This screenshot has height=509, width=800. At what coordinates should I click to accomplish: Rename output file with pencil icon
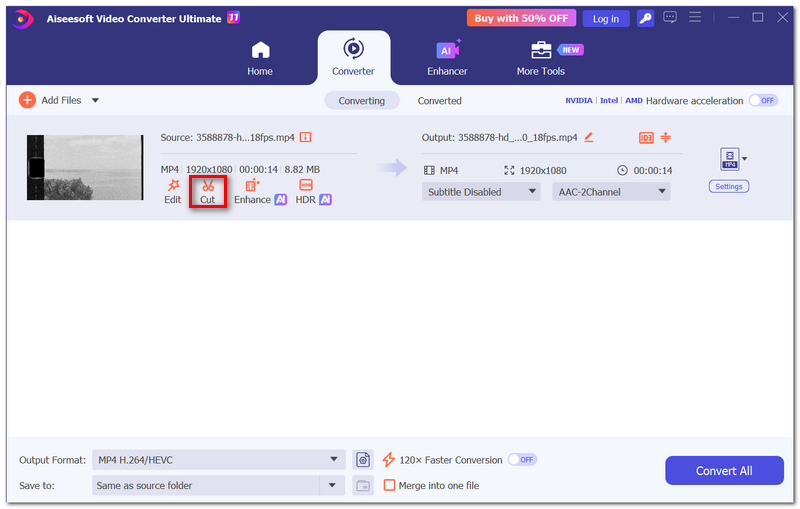click(589, 137)
